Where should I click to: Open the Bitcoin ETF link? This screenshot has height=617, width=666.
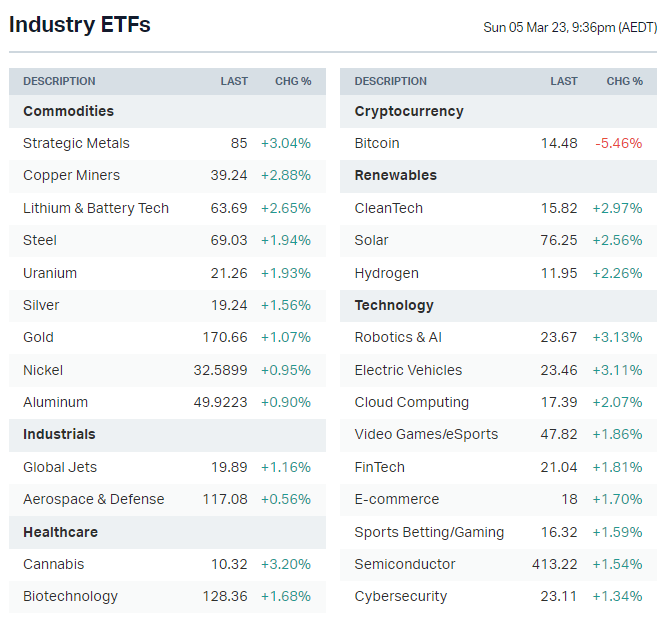(377, 143)
